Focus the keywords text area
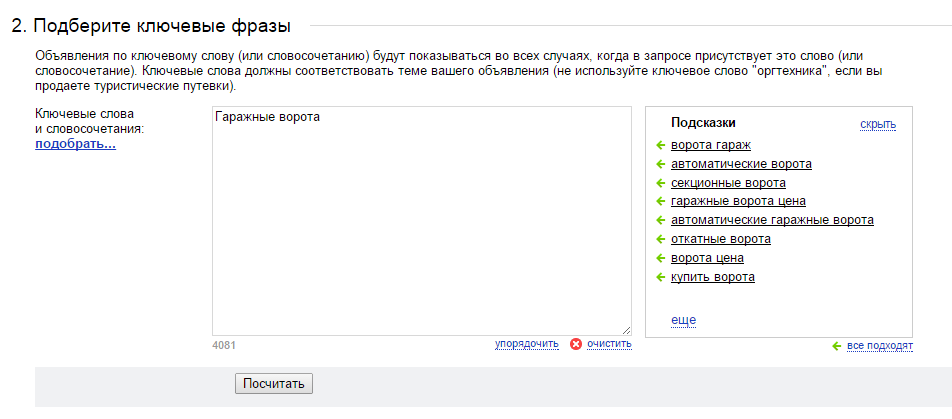This screenshot has height=419, width=952. point(421,221)
